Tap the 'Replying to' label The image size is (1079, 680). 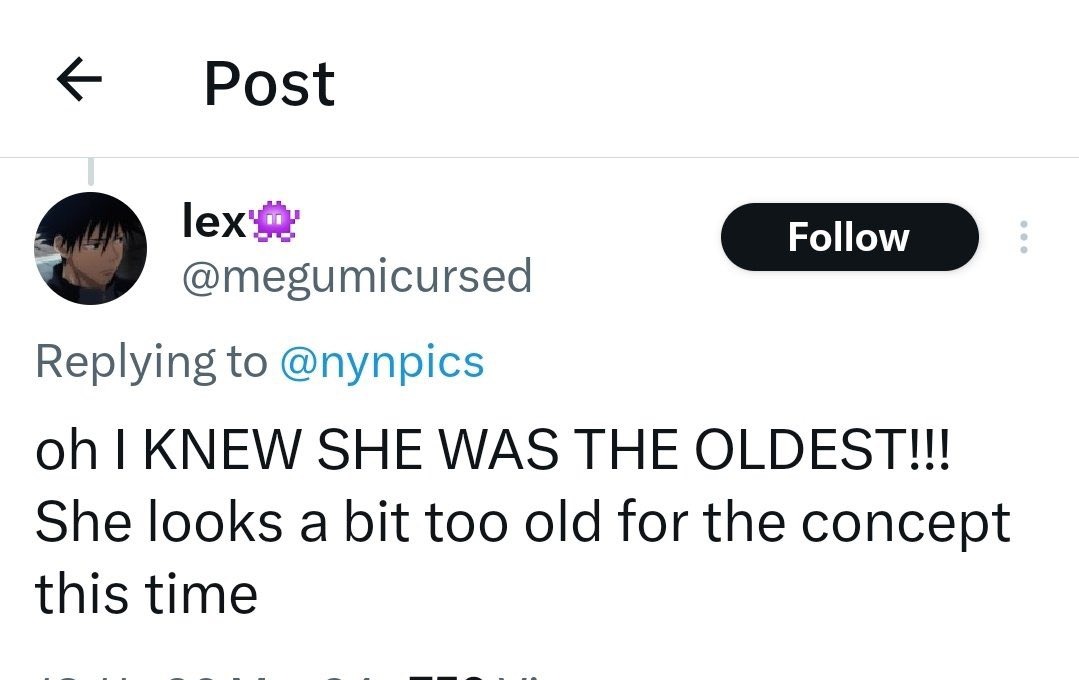click(151, 361)
